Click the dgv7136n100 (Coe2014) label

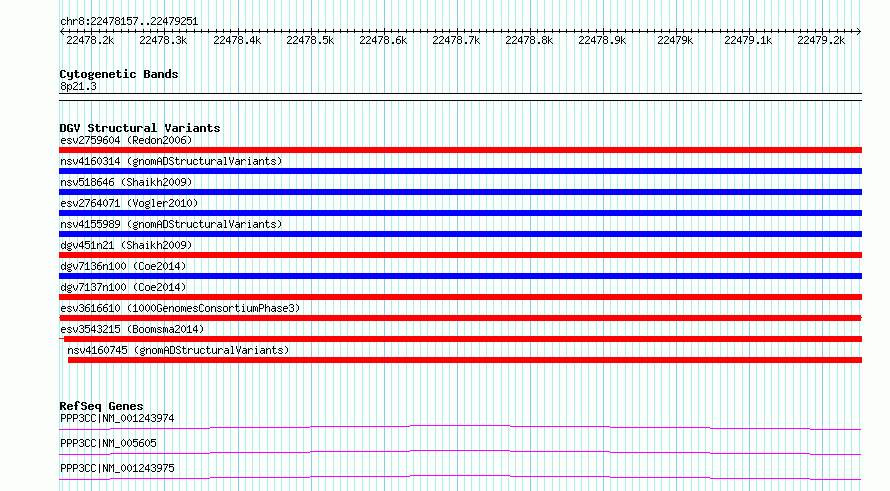pos(123,266)
